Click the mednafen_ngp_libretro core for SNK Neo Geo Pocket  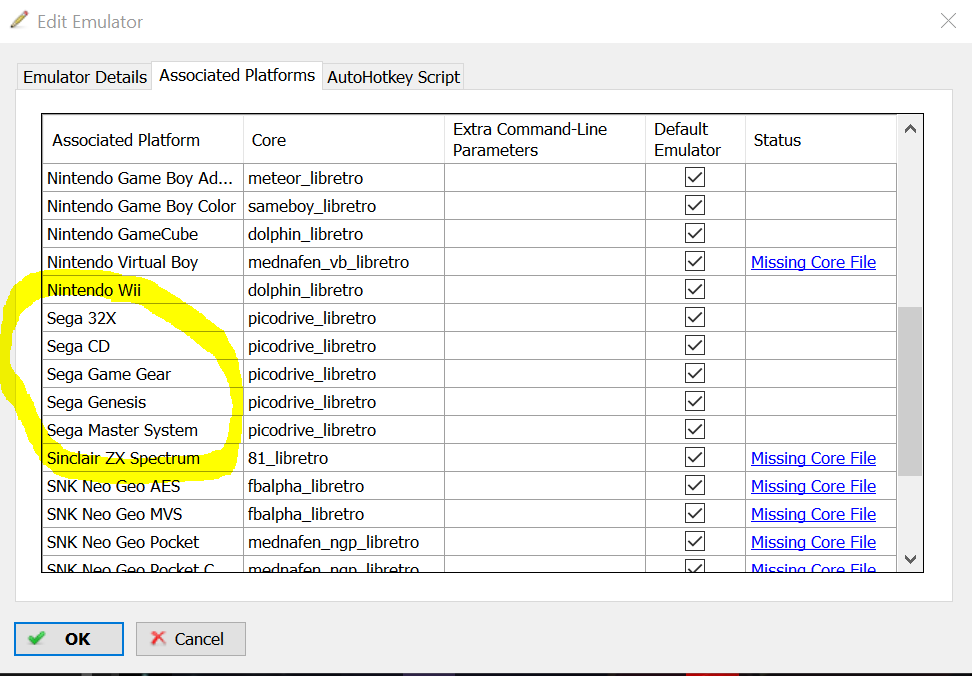click(344, 542)
